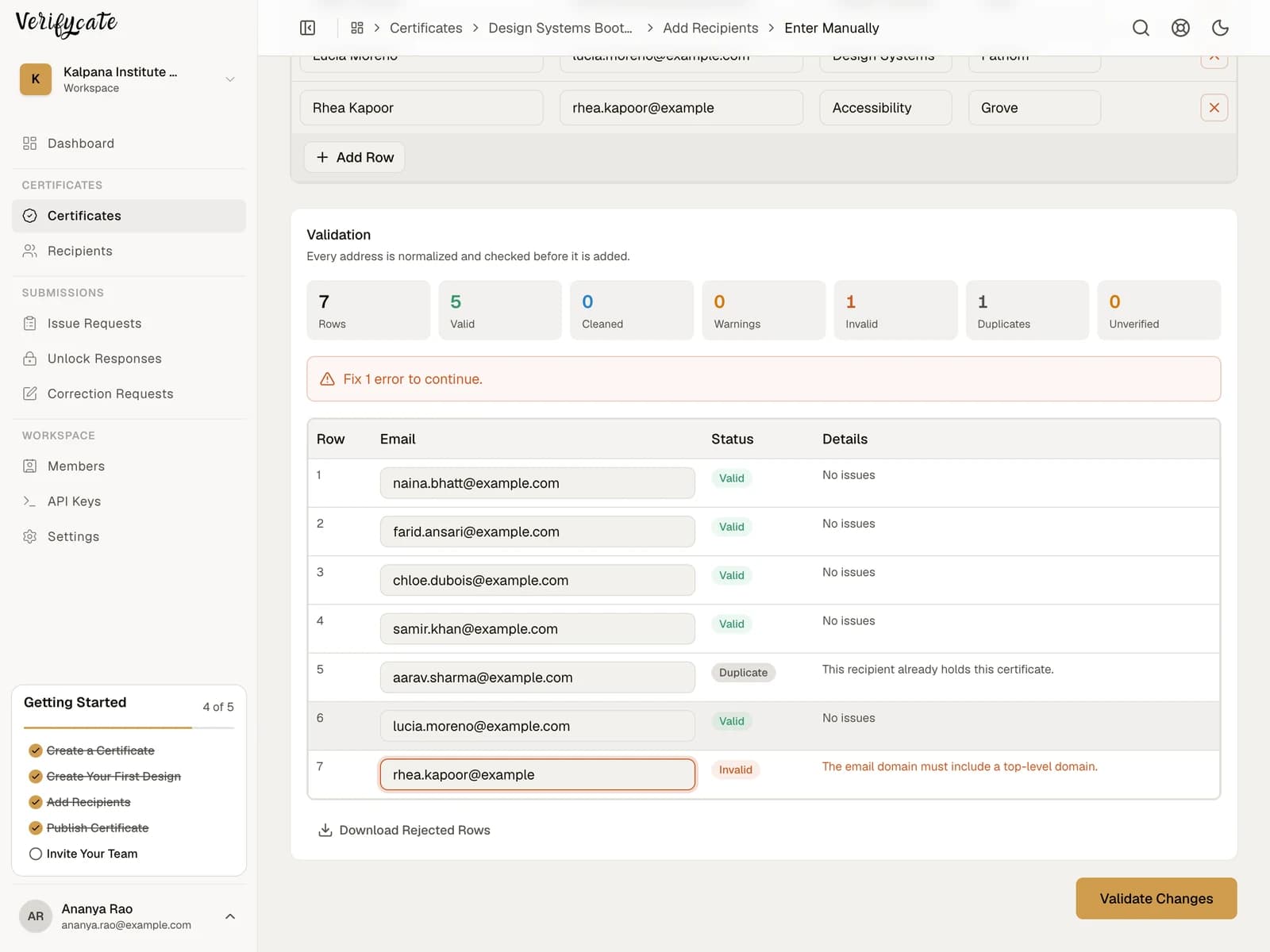Click the Verifycate logo

[67, 24]
